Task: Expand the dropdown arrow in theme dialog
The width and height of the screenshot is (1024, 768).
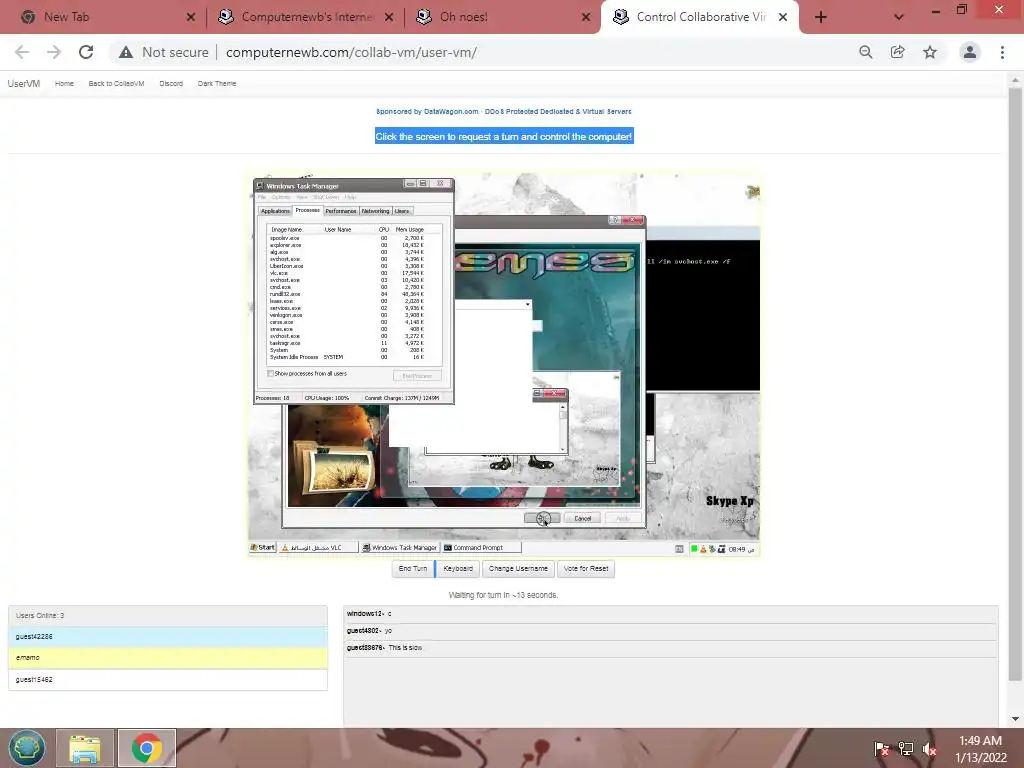Action: 528,305
